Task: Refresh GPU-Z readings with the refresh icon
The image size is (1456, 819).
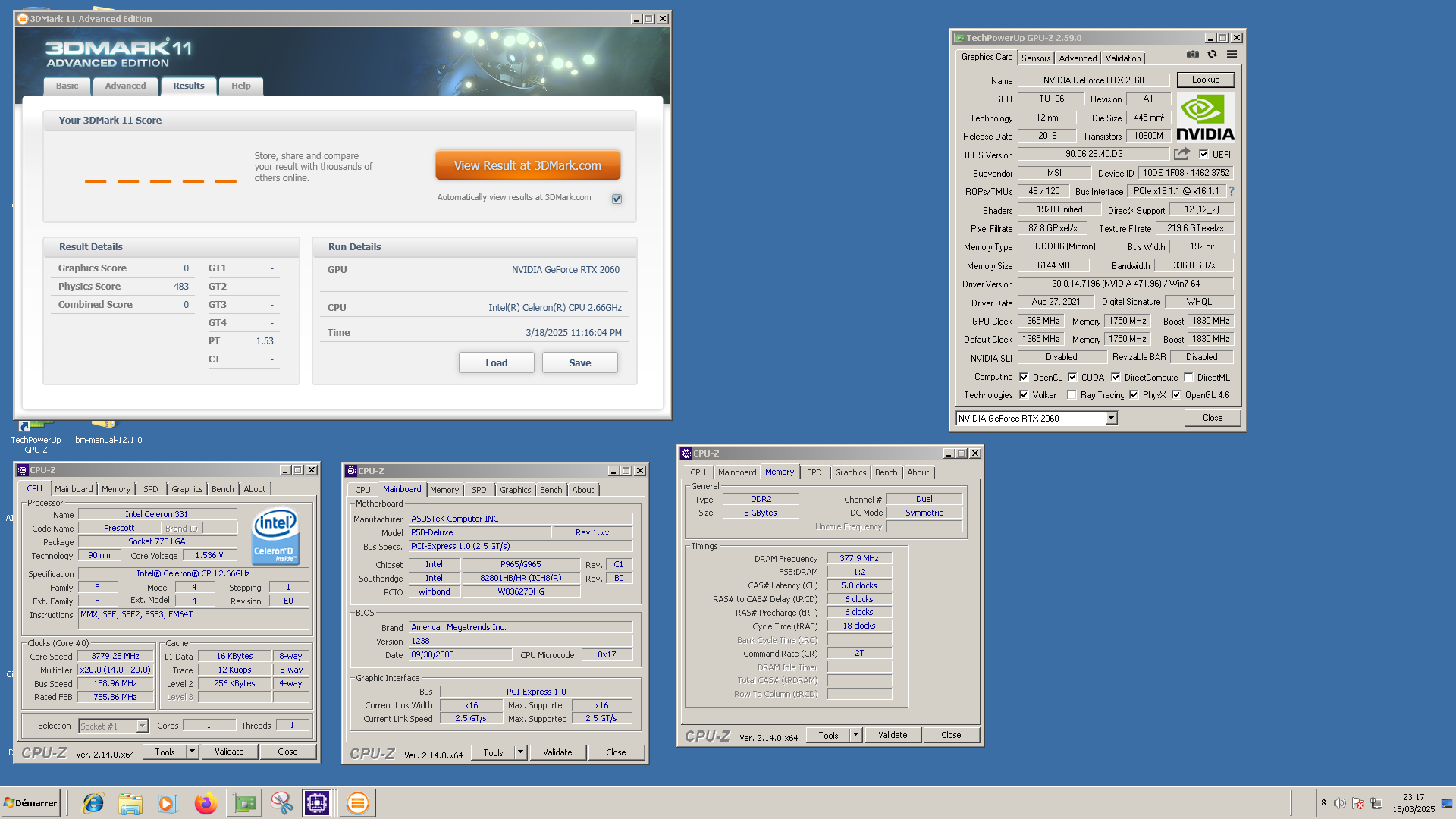Action: 1212,54
